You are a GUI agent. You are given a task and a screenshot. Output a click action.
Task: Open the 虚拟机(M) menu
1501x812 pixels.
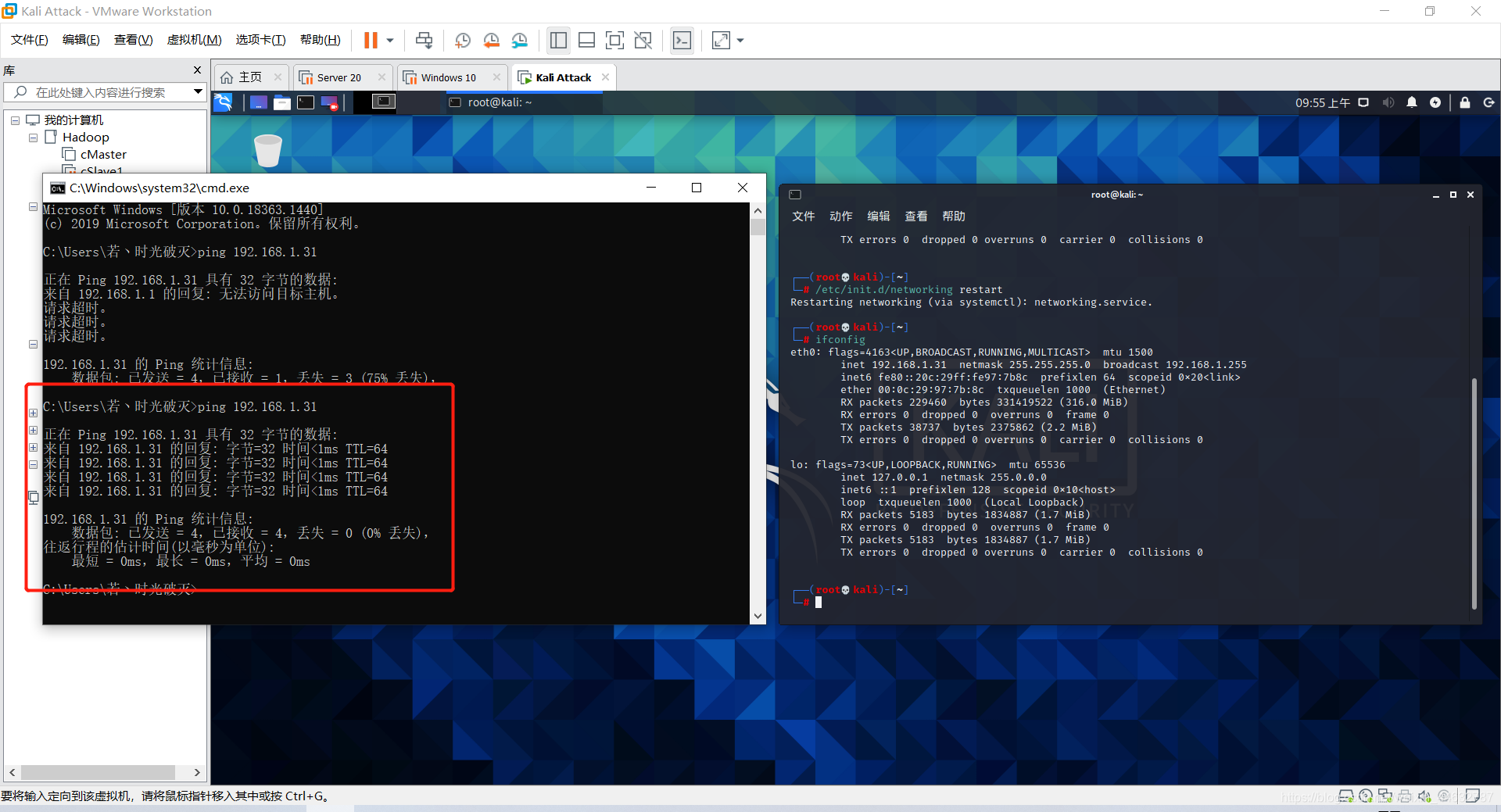[194, 40]
